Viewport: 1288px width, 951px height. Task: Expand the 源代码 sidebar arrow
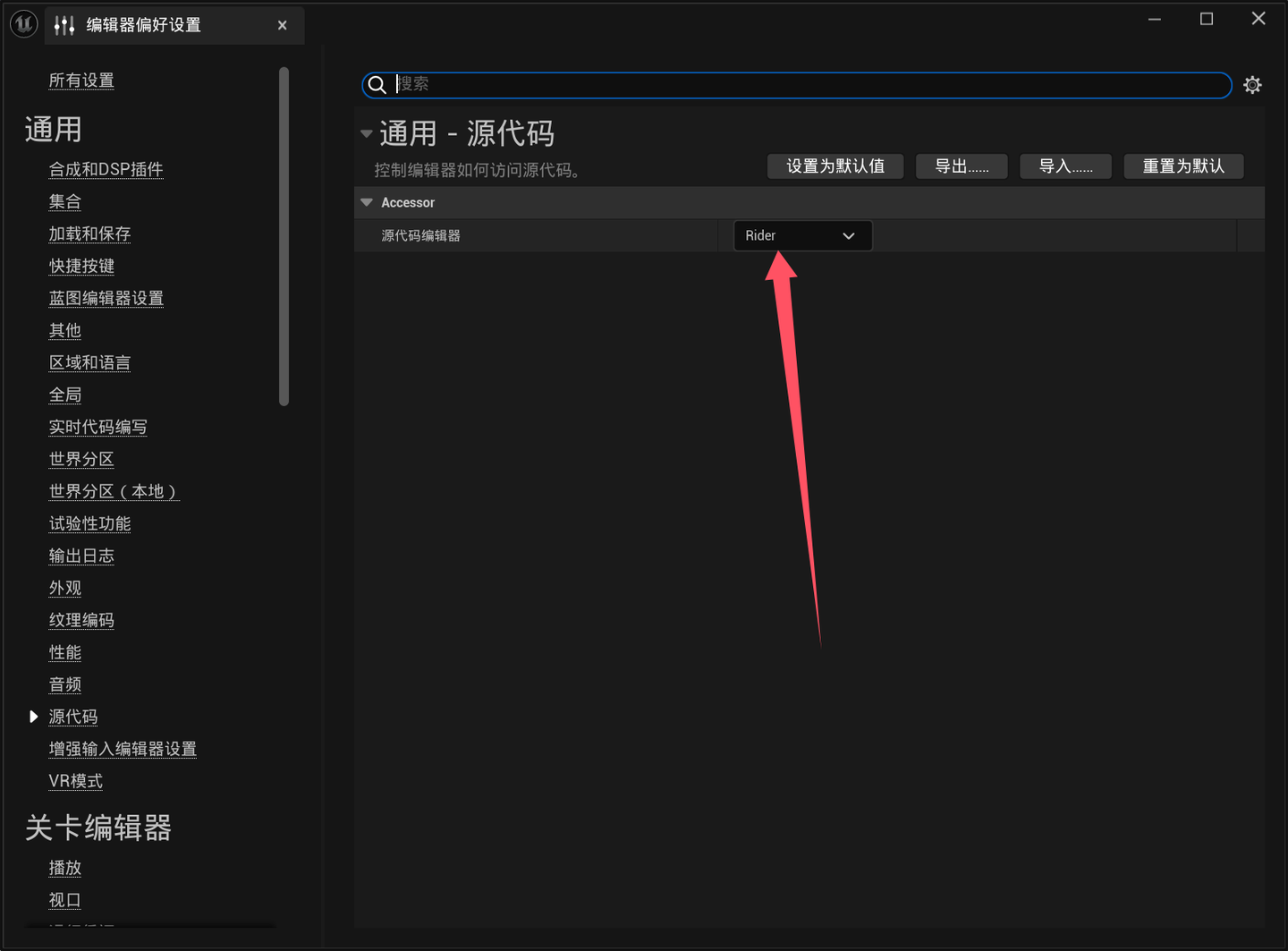click(33, 716)
